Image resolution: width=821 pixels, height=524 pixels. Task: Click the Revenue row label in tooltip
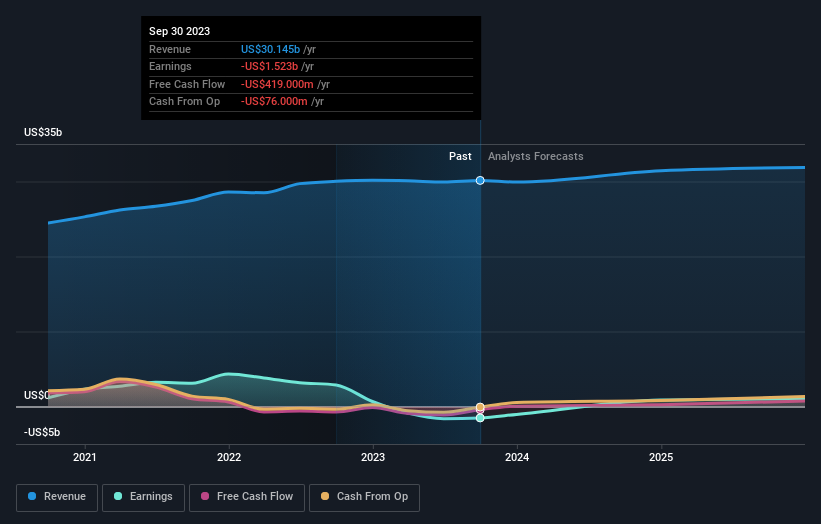[170, 49]
